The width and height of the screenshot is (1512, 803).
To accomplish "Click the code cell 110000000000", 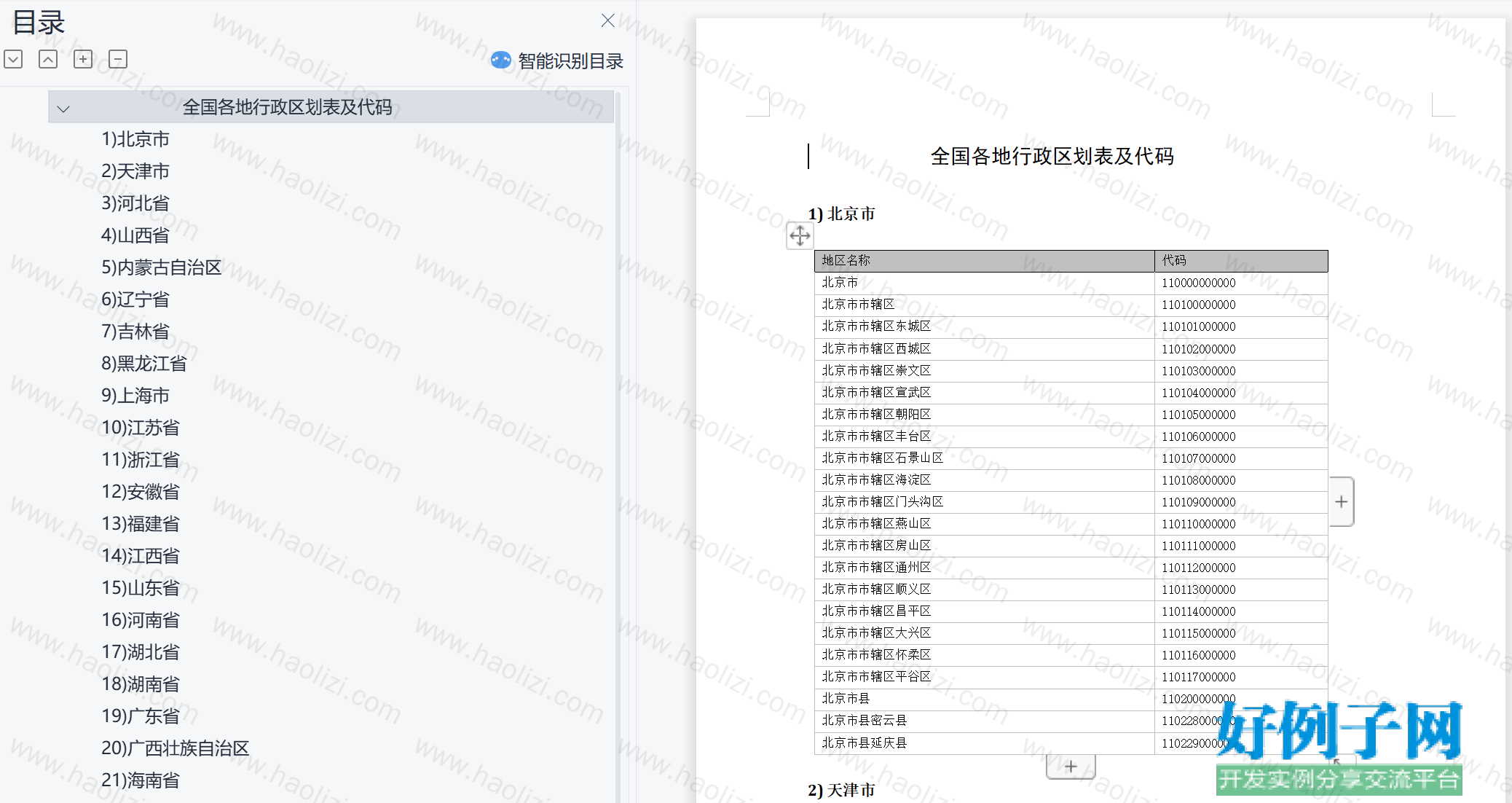I will coord(1241,283).
